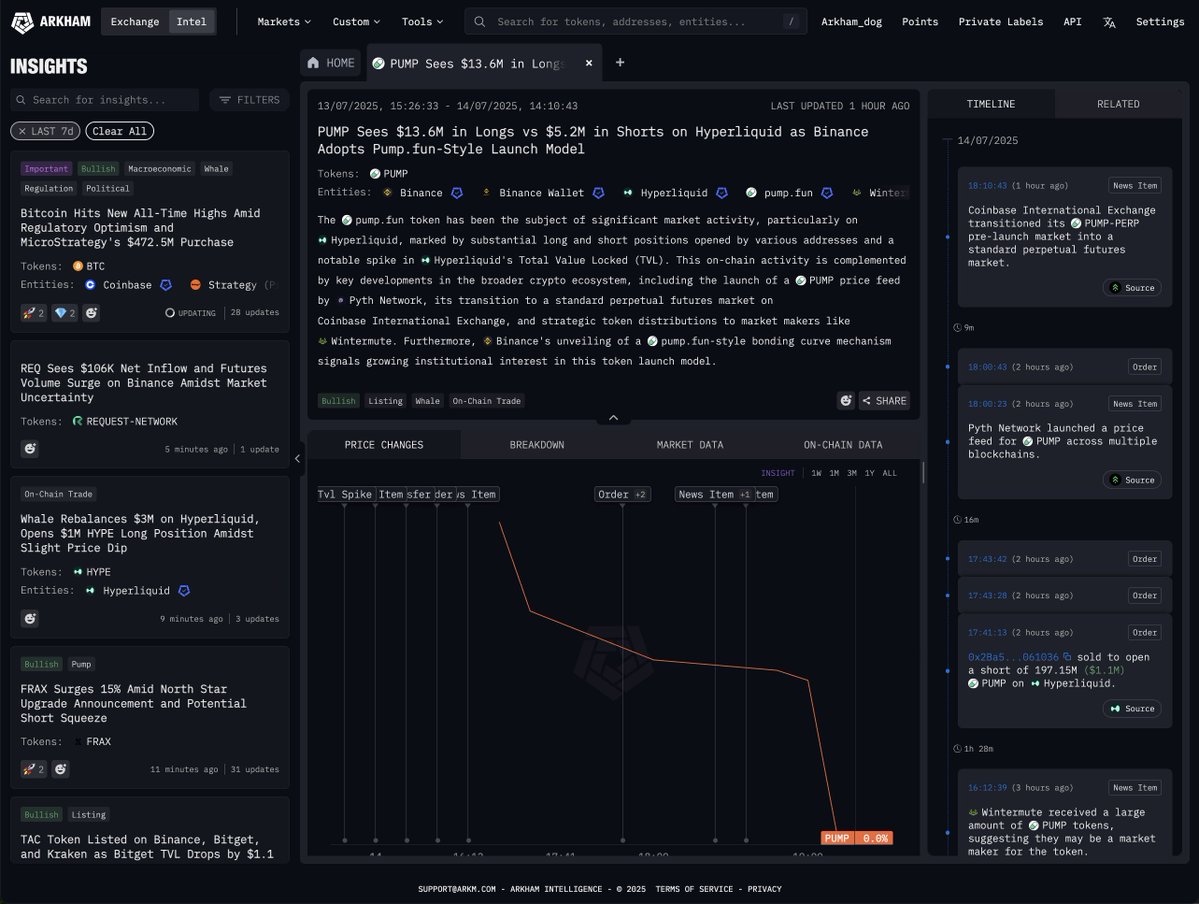Click the filter icon next to FILTERS
Viewport: 1199px width, 904px height.
pyautogui.click(x=225, y=100)
